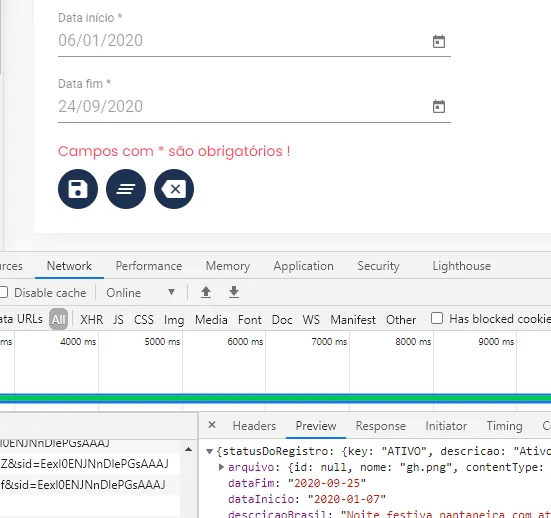The image size is (551, 518).
Task: Click the Data fim date field
Action: 254,106
